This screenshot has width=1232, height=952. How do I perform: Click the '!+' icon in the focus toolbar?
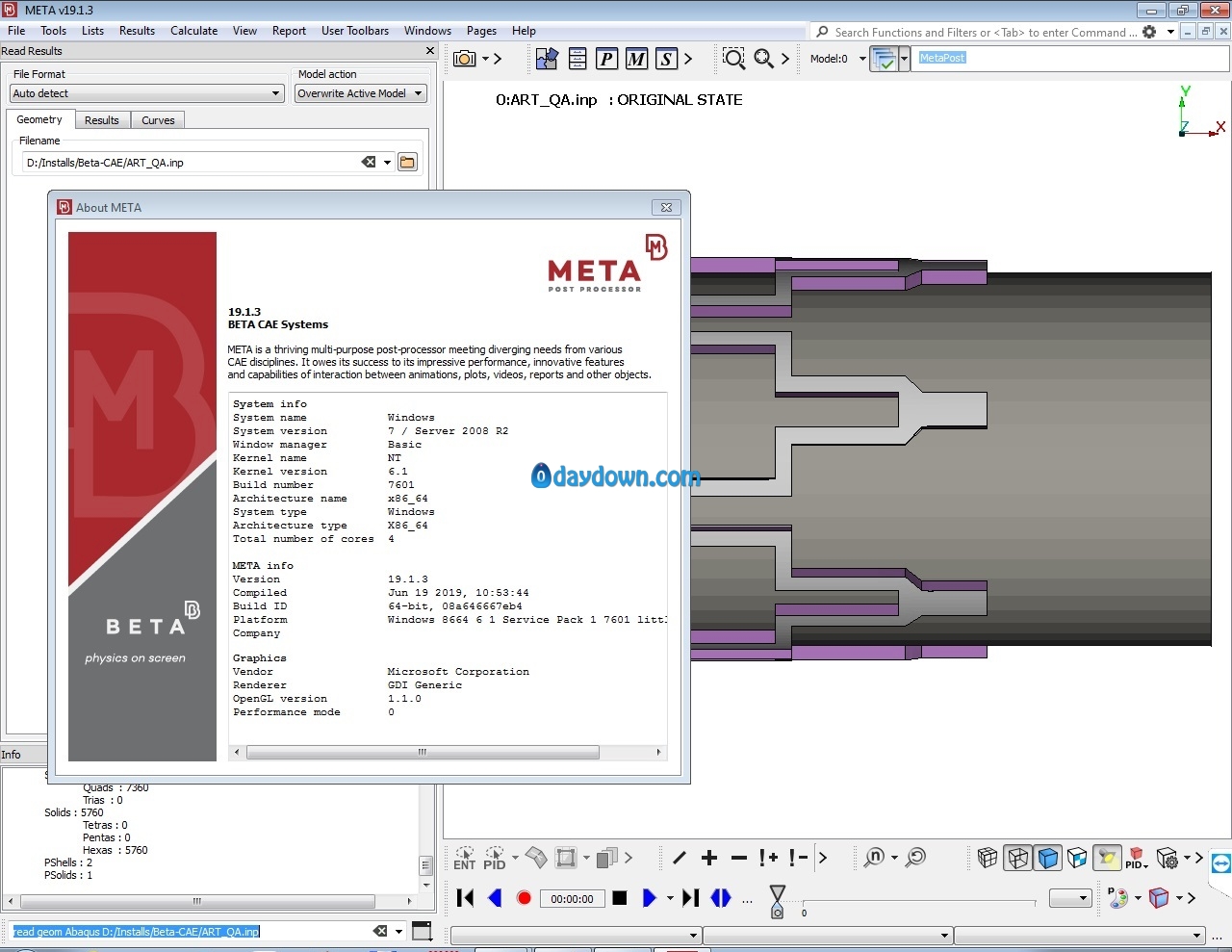pos(768,858)
